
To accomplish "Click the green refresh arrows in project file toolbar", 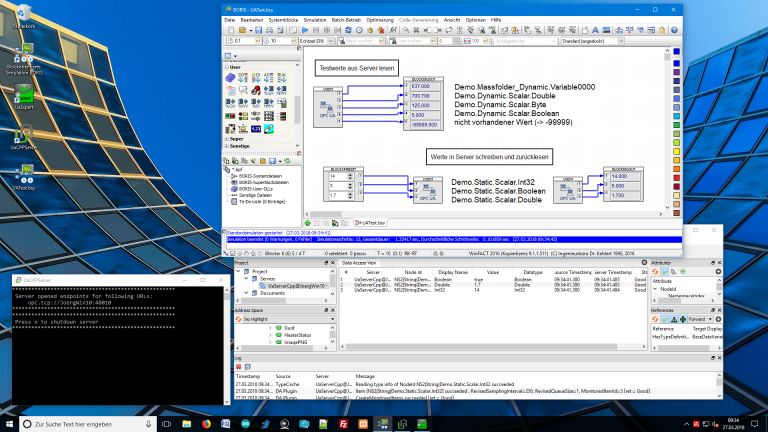I will (x=287, y=161).
